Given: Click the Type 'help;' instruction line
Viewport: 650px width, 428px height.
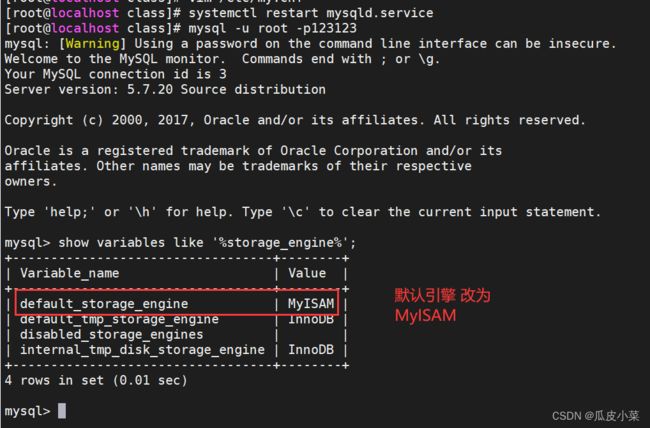Looking at the screenshot, I should [303, 212].
